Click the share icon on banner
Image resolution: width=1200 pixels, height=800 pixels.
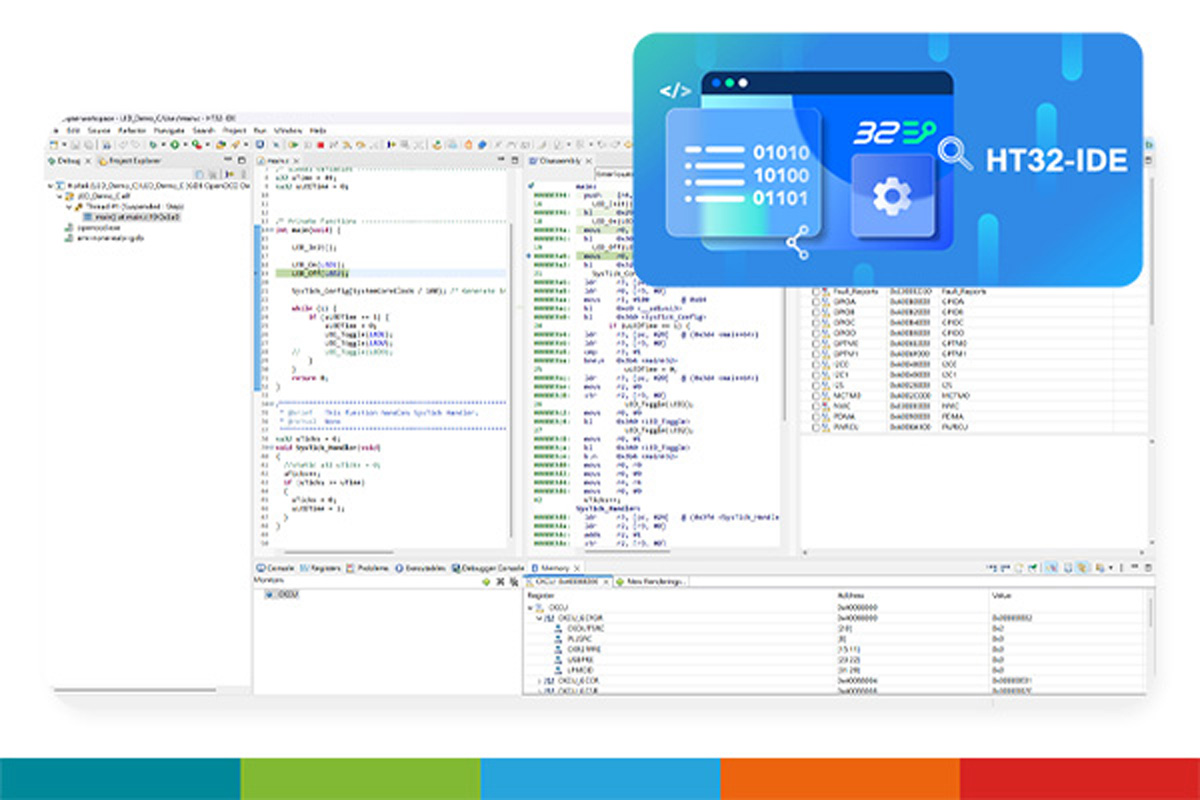797,243
